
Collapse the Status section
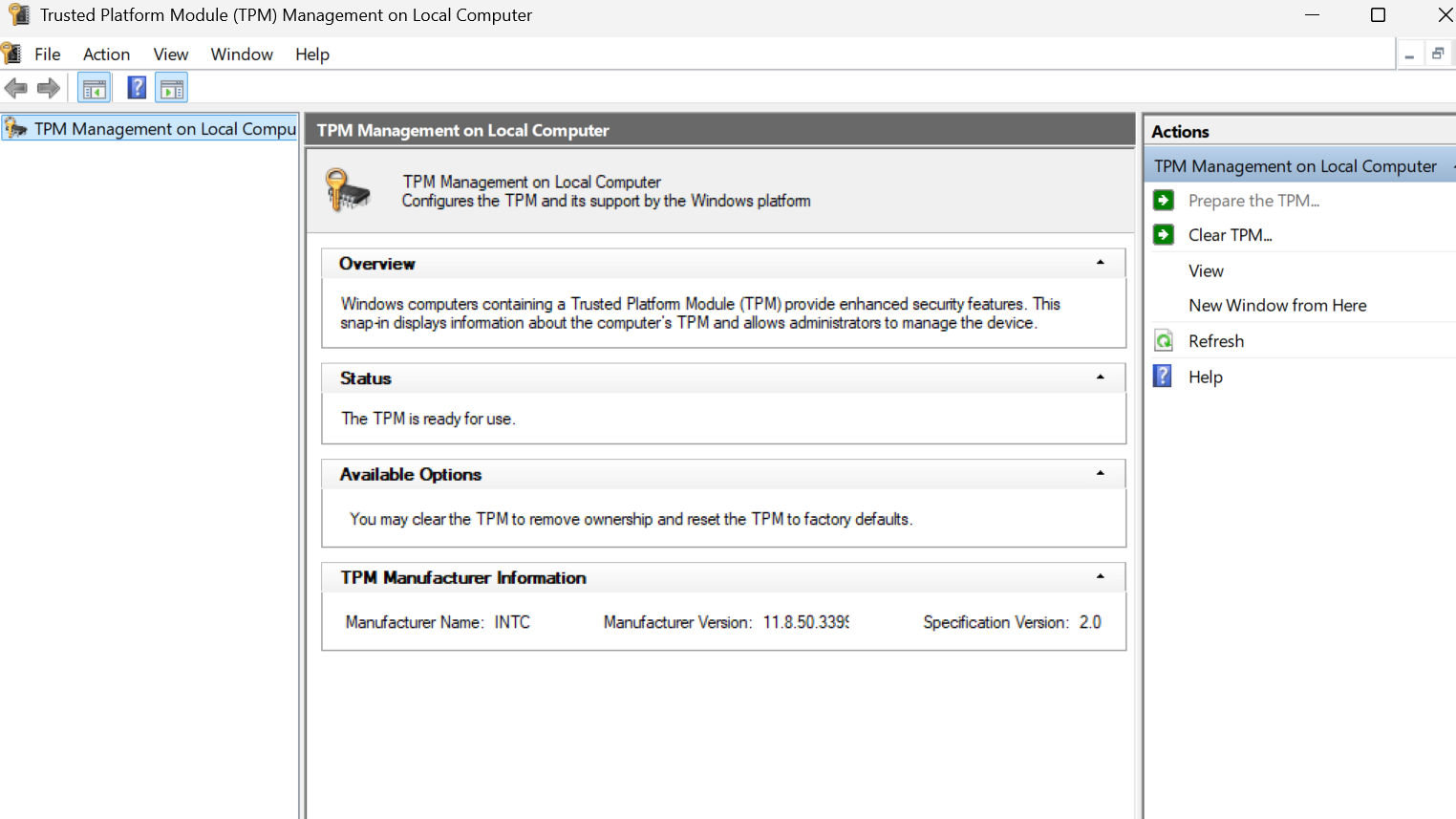[x=1101, y=377]
